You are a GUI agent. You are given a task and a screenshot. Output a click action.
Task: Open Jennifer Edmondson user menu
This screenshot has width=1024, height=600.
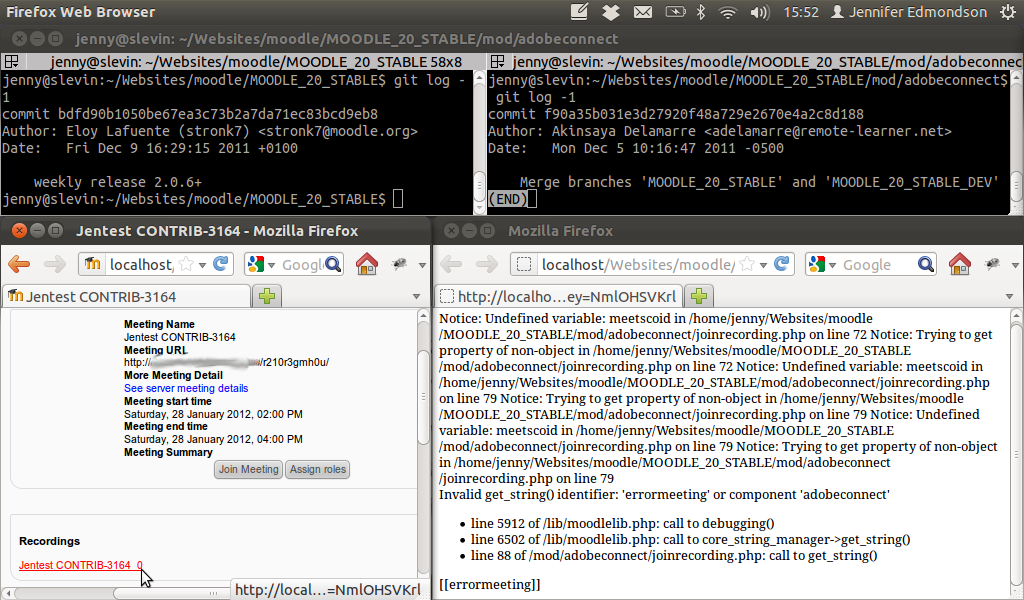click(908, 12)
